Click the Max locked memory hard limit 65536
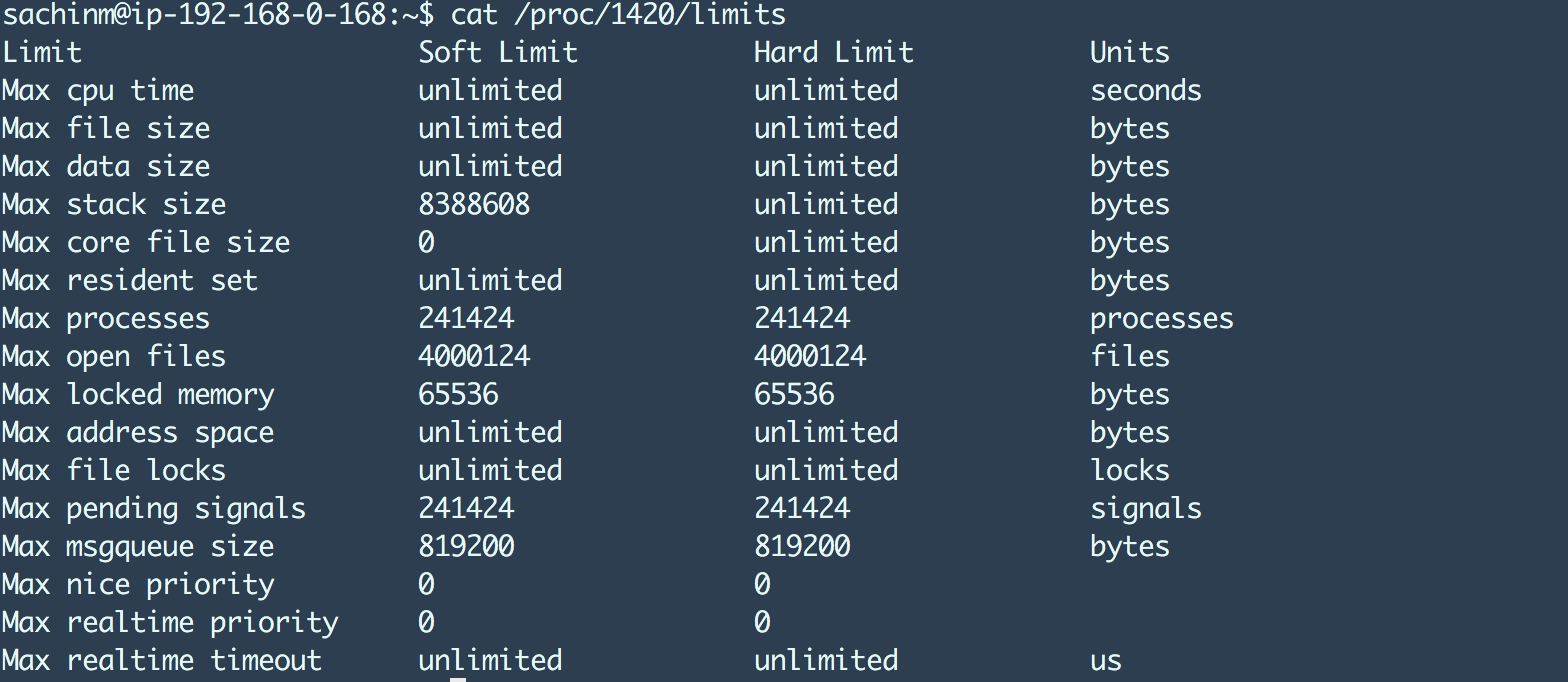 click(x=794, y=394)
